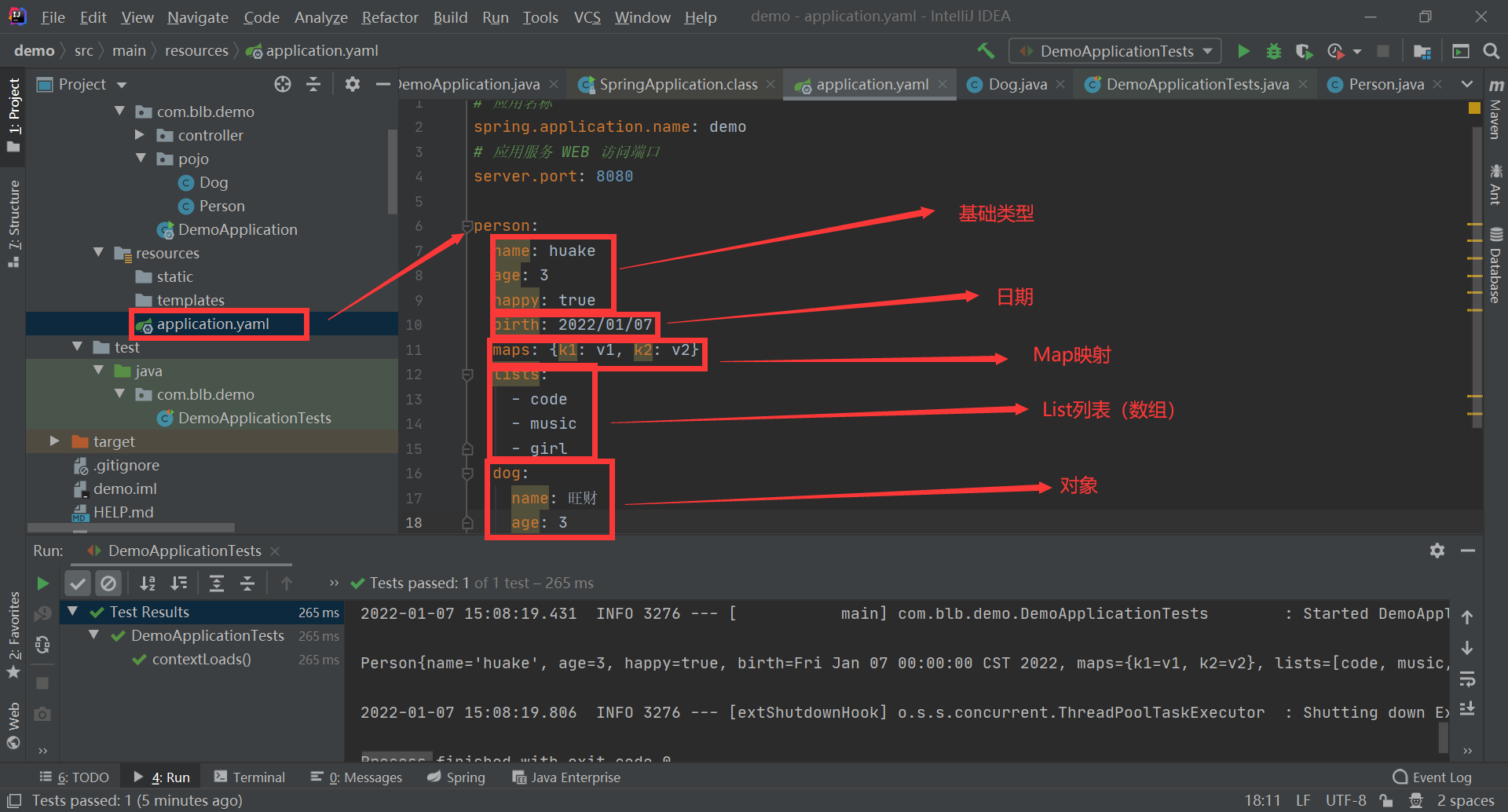
Task: Click the locate target icon in Project panel
Action: 283,84
